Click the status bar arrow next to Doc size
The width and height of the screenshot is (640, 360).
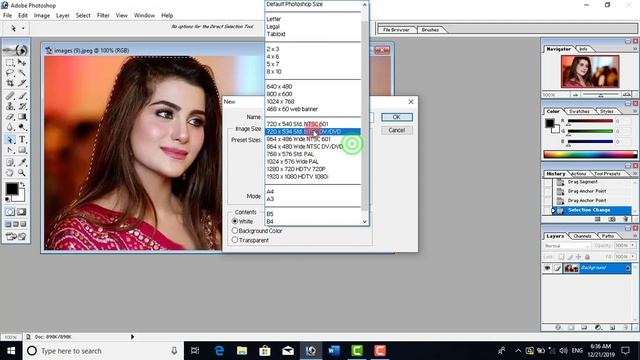click(x=132, y=337)
